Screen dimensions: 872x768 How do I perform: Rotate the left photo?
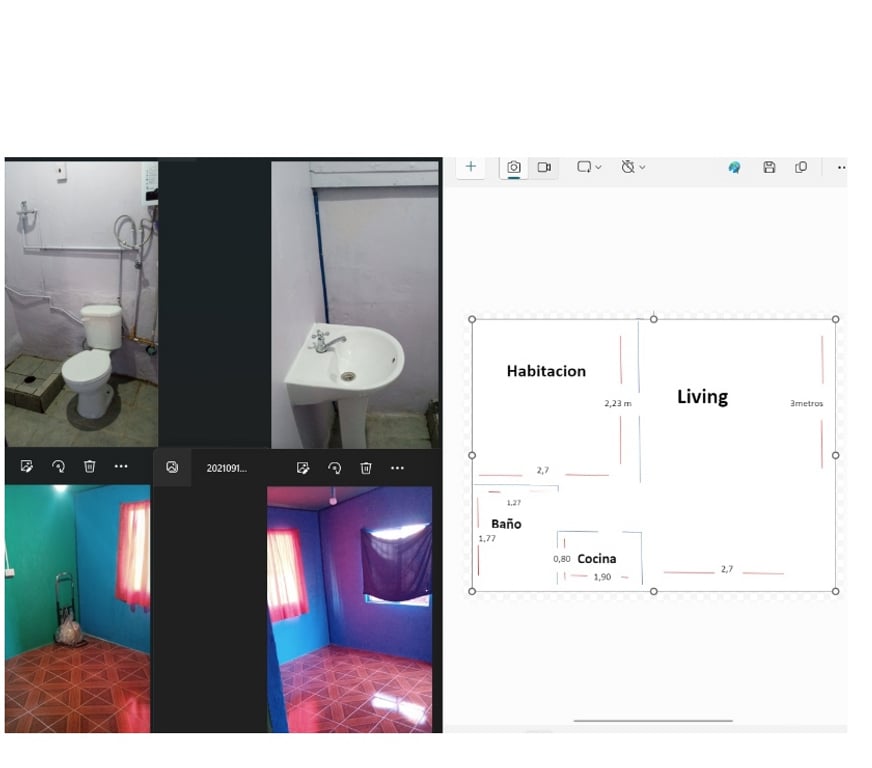coord(58,467)
